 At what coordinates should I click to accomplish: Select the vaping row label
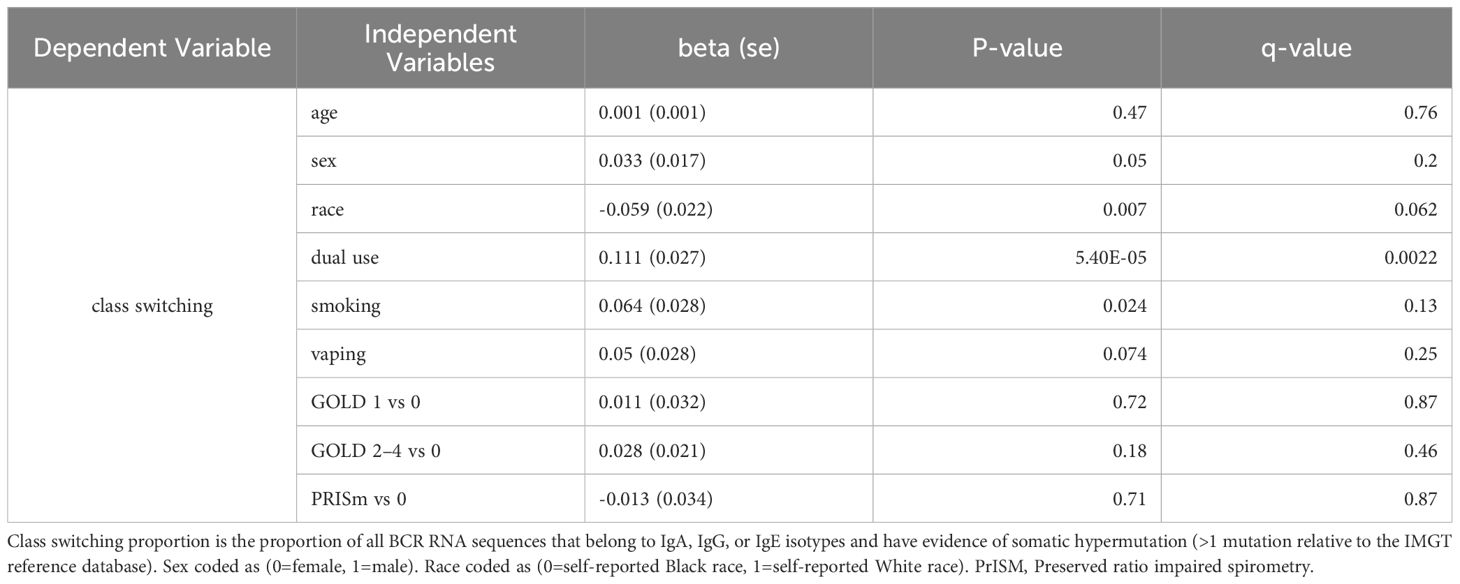(x=441, y=353)
